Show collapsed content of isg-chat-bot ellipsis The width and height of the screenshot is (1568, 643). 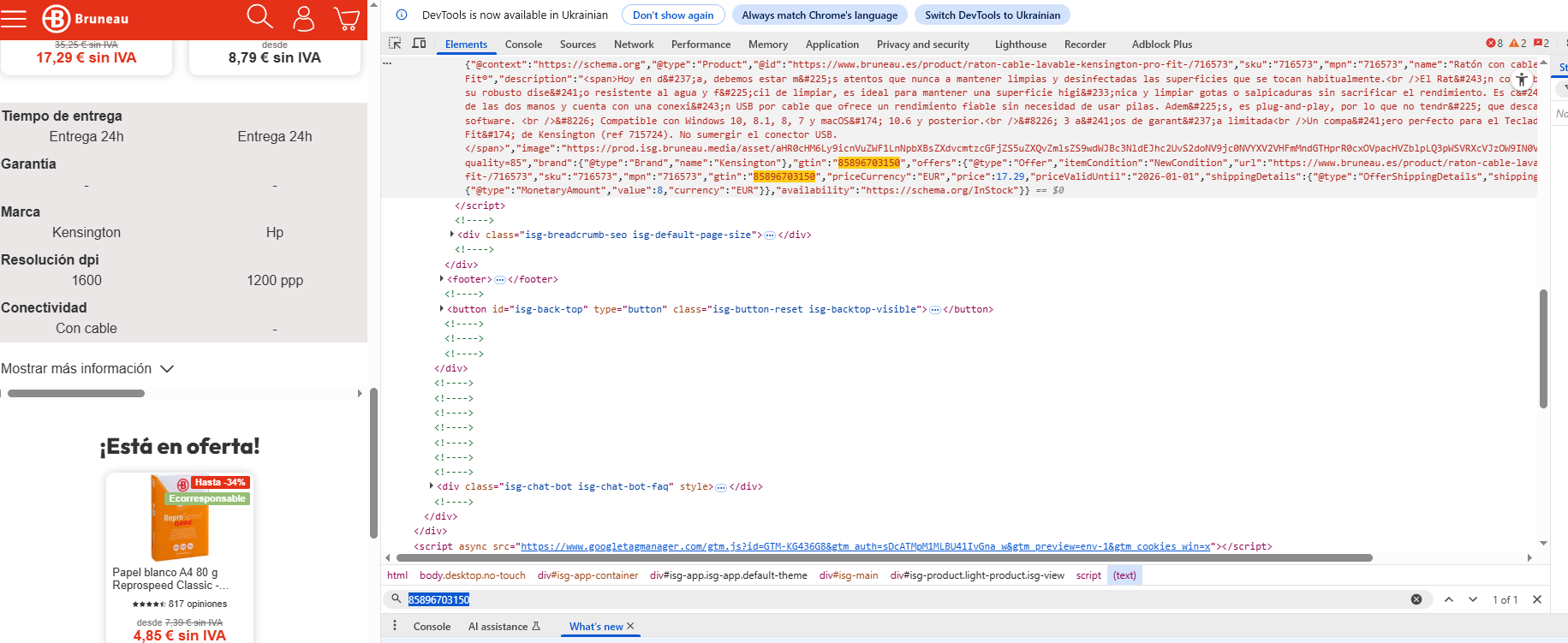point(721,487)
